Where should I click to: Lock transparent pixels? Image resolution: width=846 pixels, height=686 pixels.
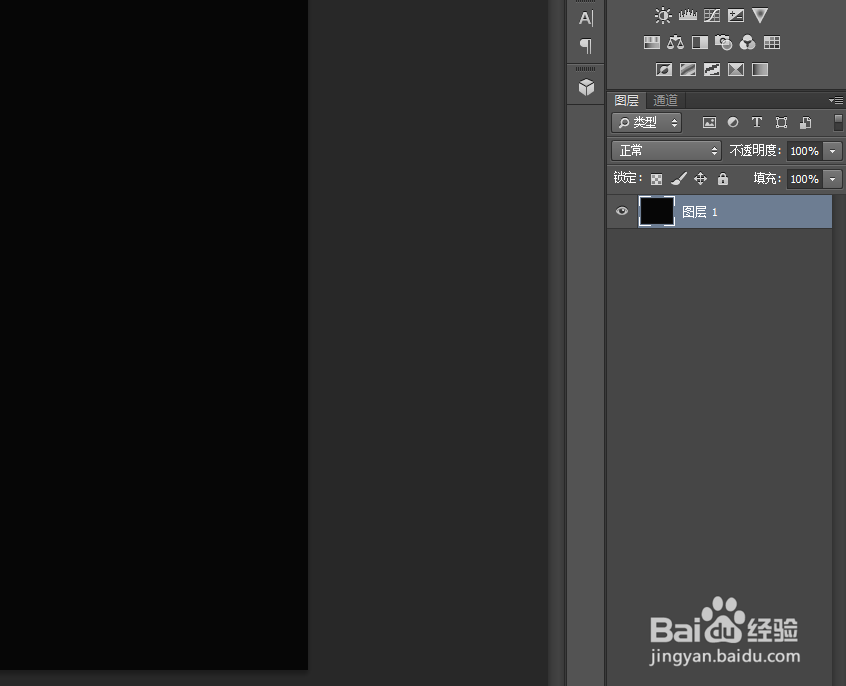[x=656, y=179]
